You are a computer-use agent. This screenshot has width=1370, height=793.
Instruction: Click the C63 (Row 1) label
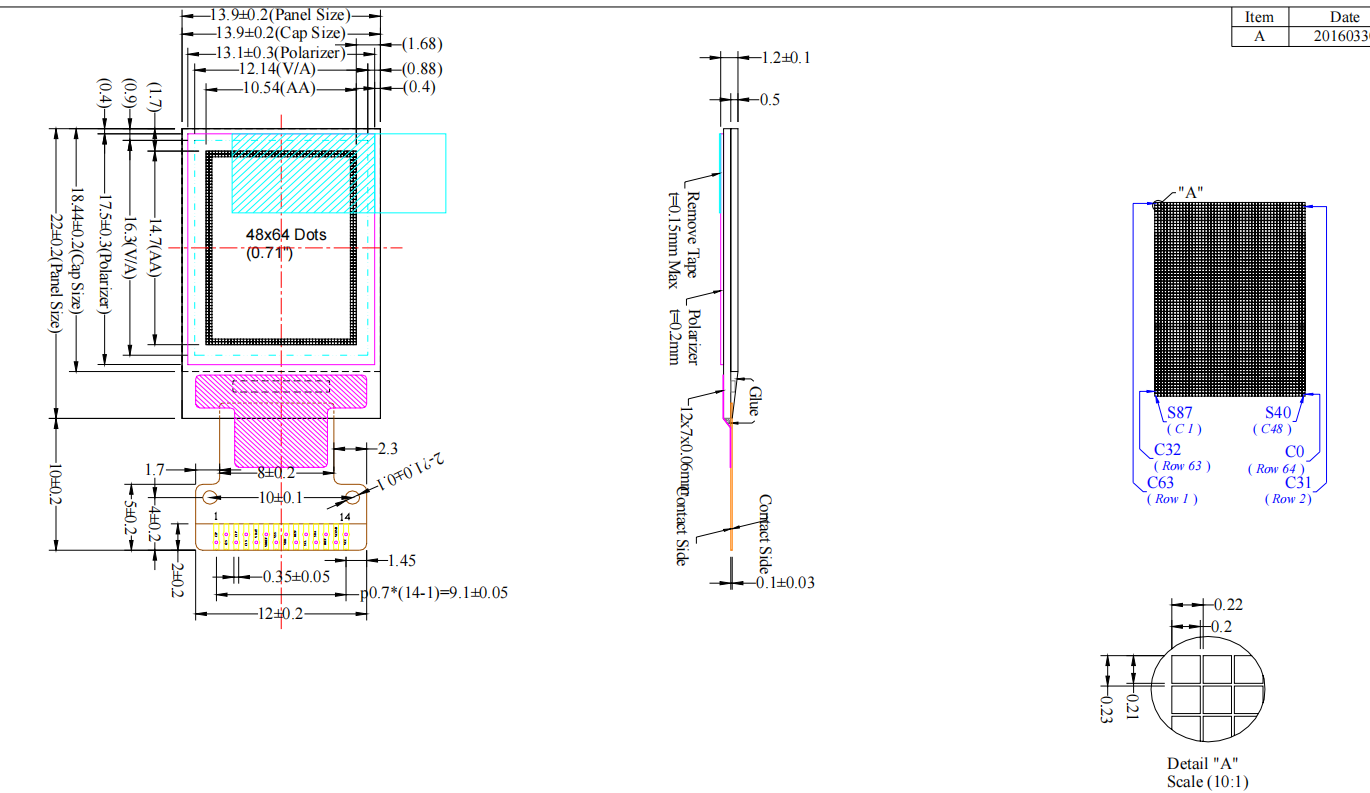(1166, 482)
